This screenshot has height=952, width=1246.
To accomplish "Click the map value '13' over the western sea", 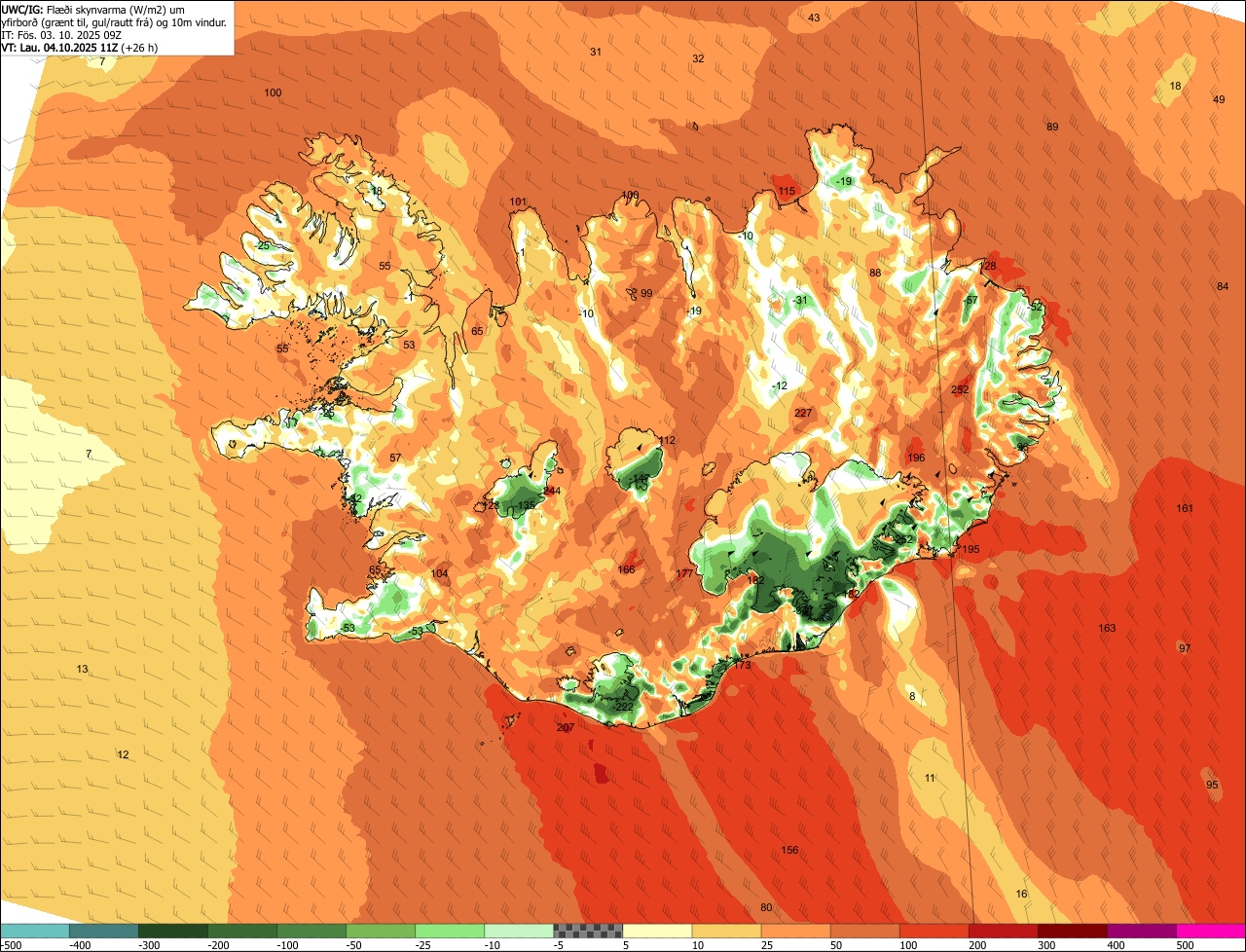I will pyautogui.click(x=83, y=670).
